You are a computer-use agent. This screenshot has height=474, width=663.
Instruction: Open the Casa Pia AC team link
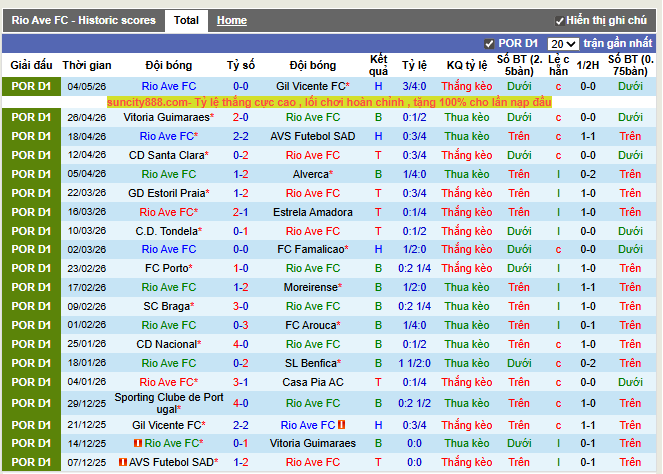click(312, 382)
